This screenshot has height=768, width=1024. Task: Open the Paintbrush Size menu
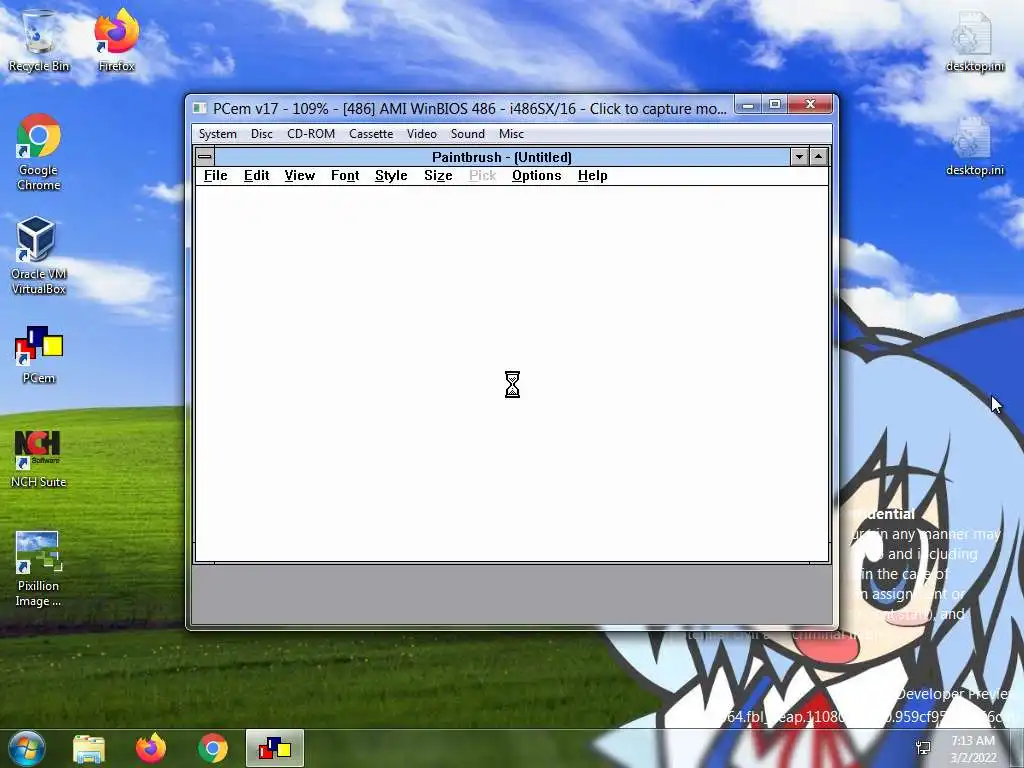point(438,176)
